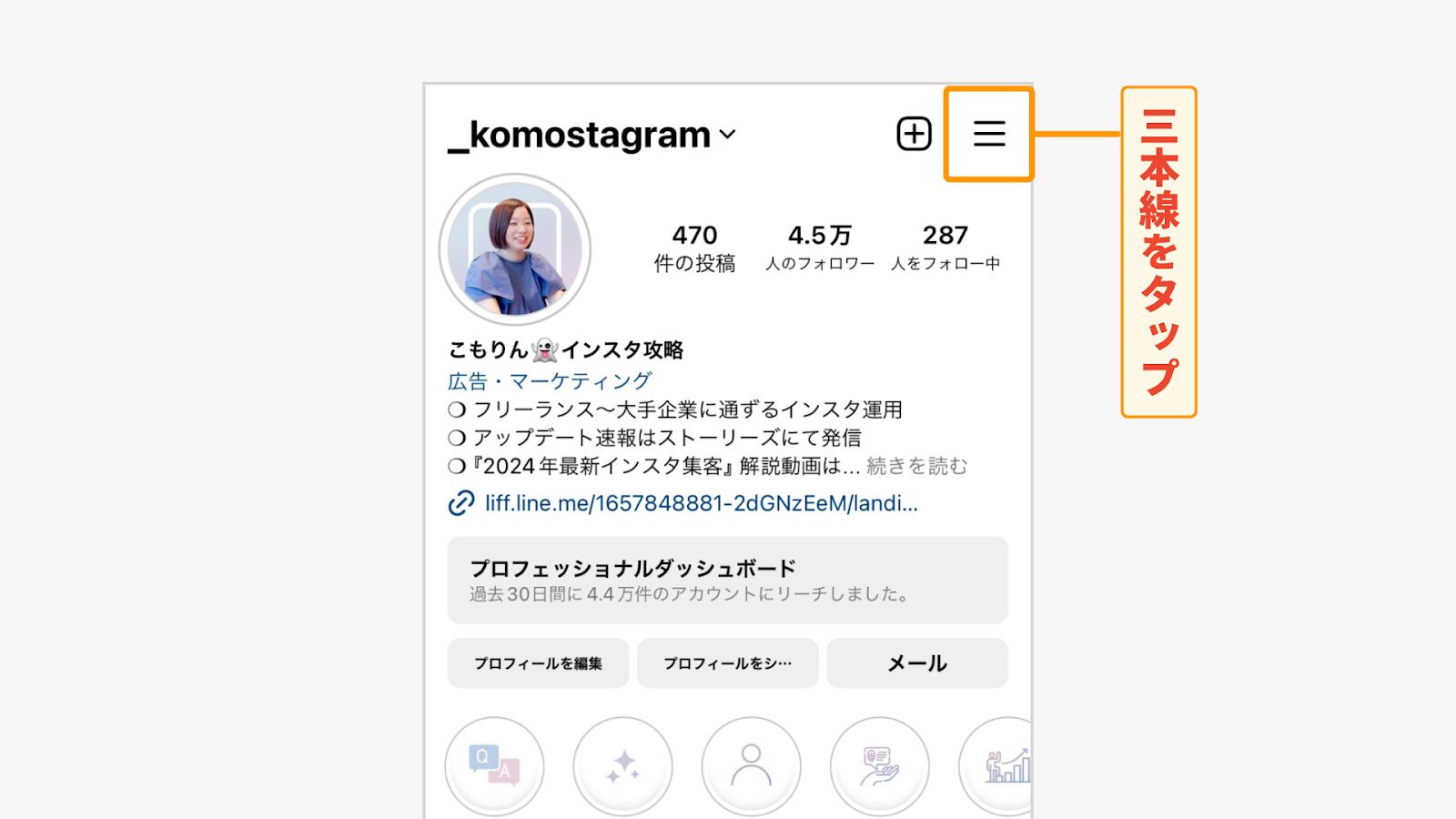
Task: Click プロフィールを編集 button
Action: coord(538,663)
